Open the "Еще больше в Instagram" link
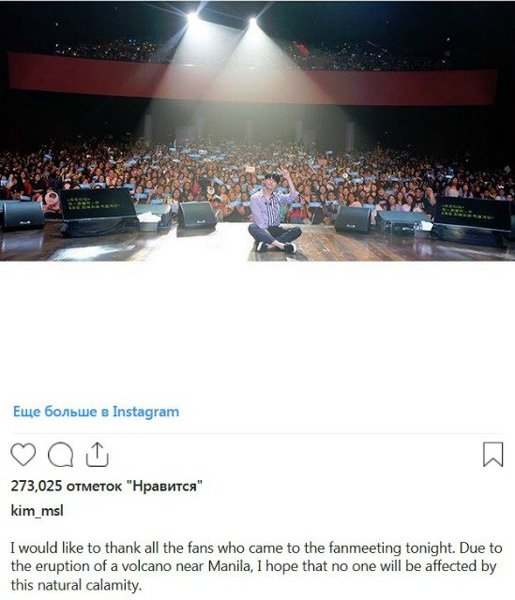Screen dimensions: 515x600 (96, 411)
